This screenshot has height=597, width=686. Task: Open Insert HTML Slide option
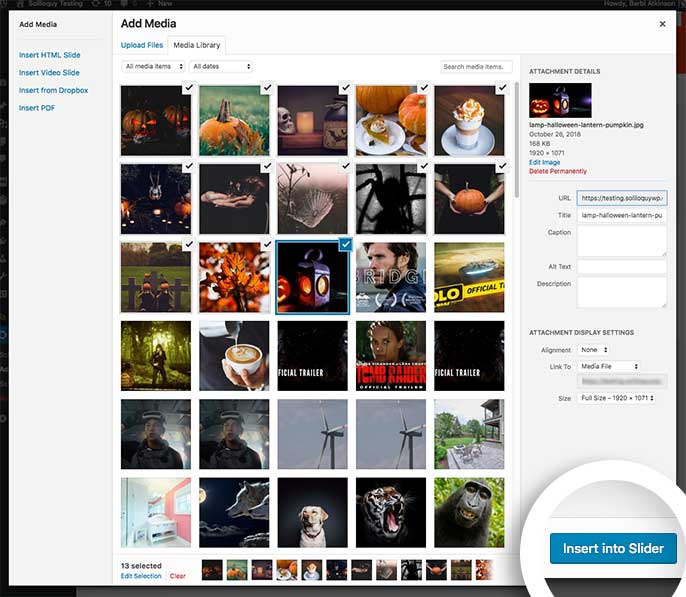pos(49,55)
